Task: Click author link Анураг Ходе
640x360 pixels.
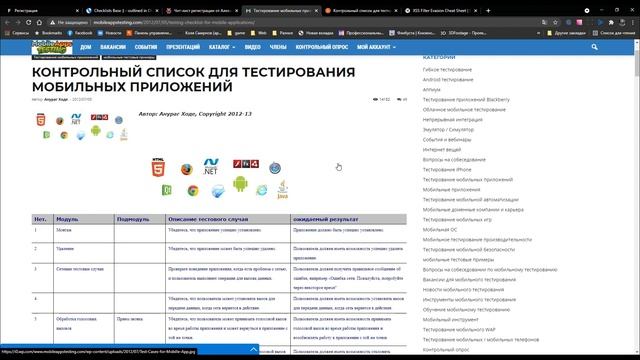Action: 56,100
